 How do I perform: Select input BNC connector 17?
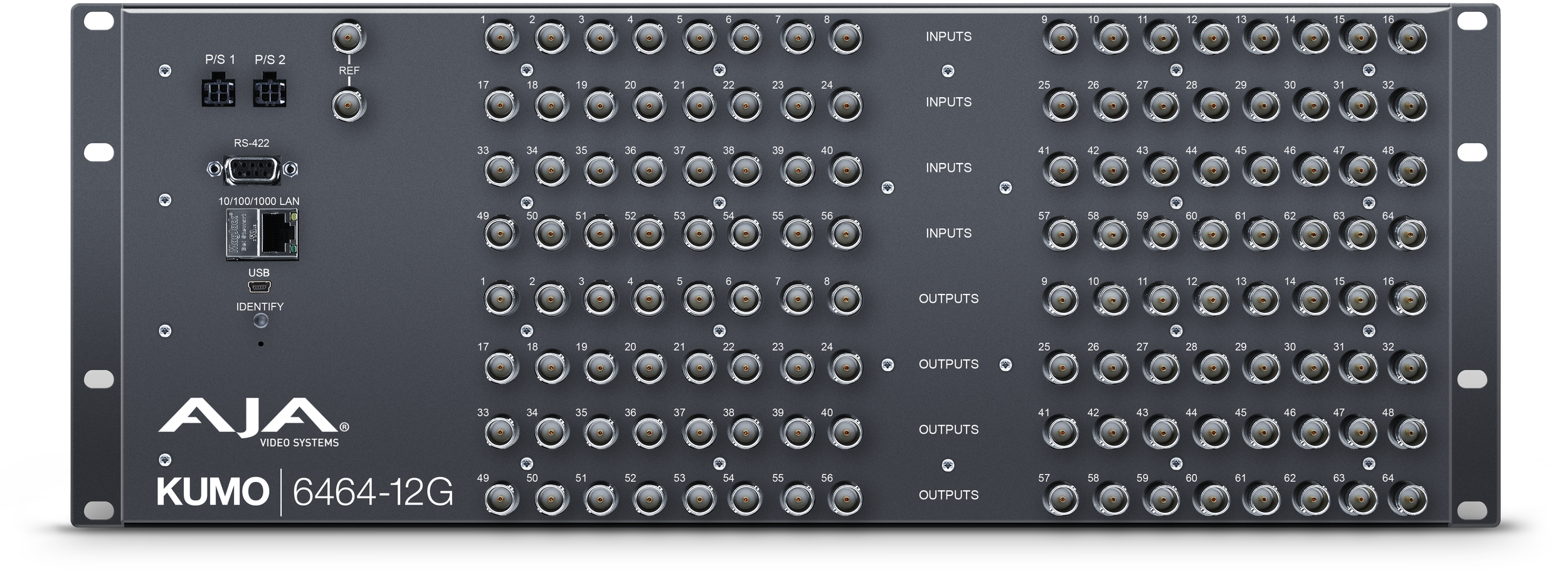501,104
